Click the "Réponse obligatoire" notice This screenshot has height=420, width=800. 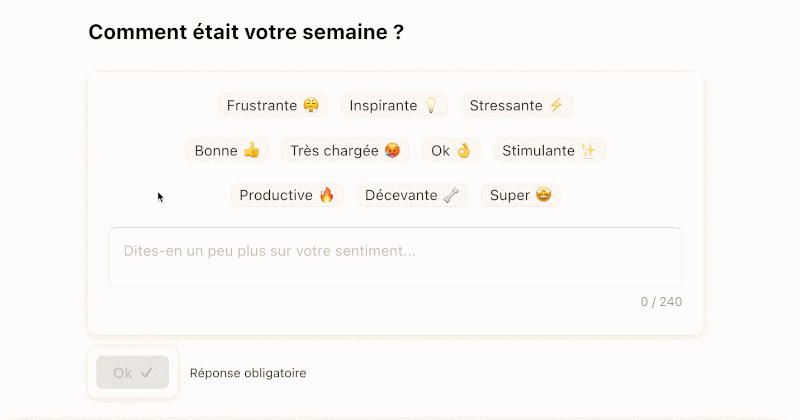[248, 373]
